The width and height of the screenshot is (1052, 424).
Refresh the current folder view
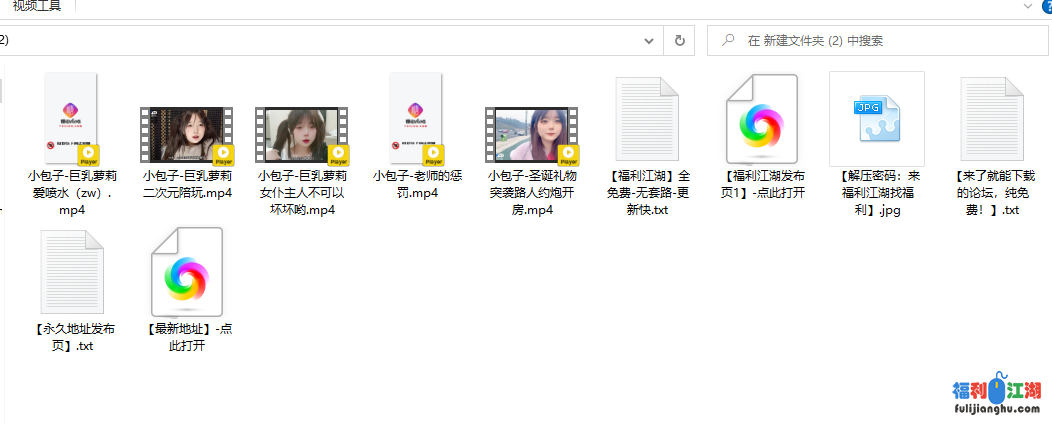680,41
